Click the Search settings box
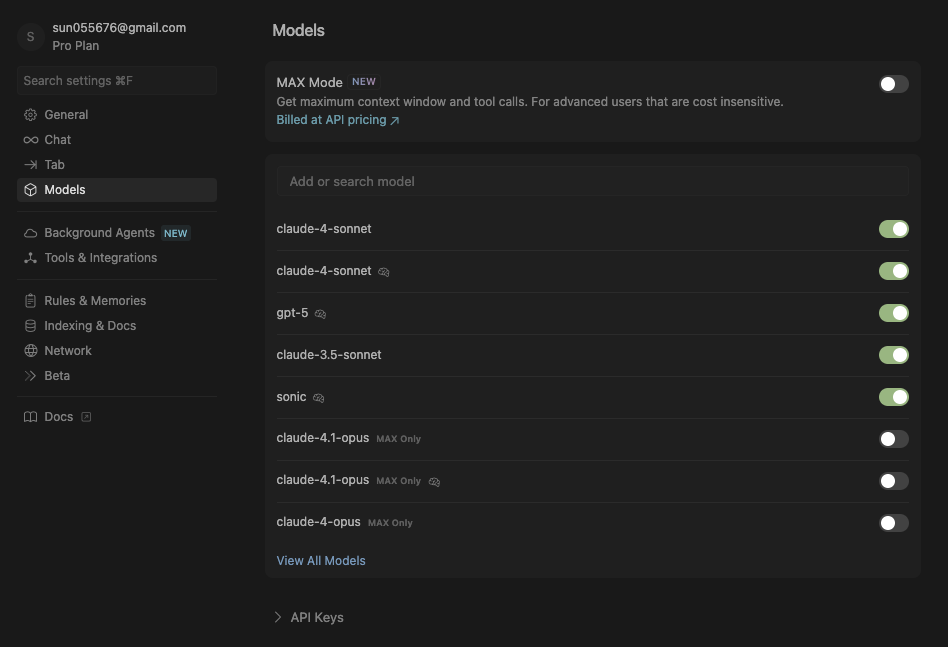The width and height of the screenshot is (948, 647). pyautogui.click(x=117, y=80)
